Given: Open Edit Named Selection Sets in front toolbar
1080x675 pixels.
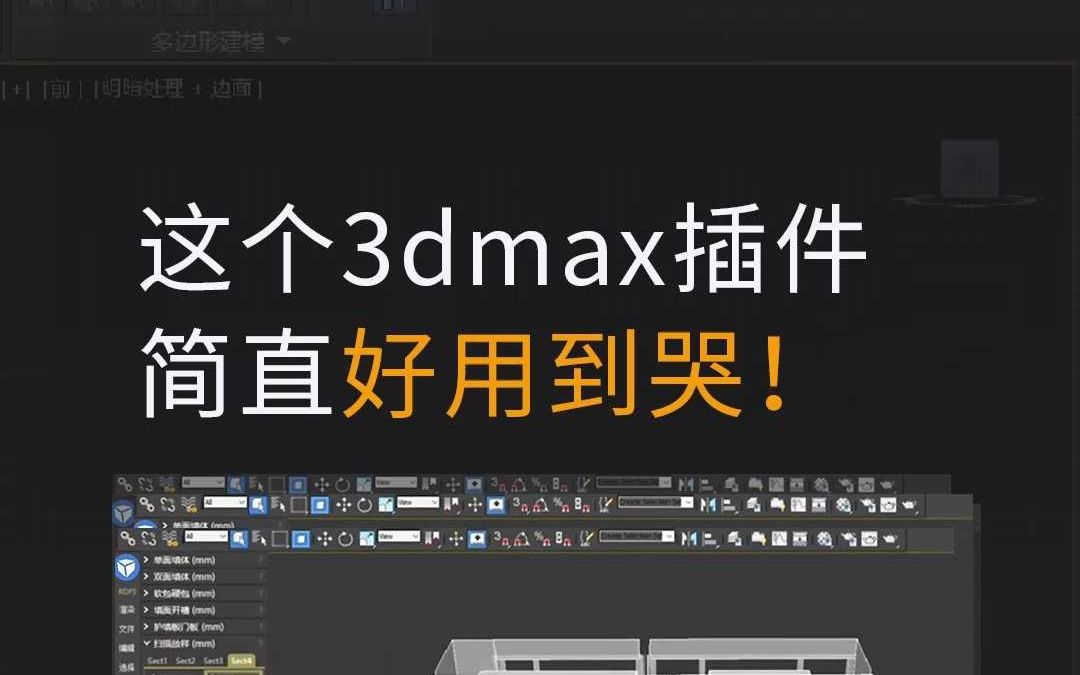Looking at the screenshot, I should coord(585,539).
